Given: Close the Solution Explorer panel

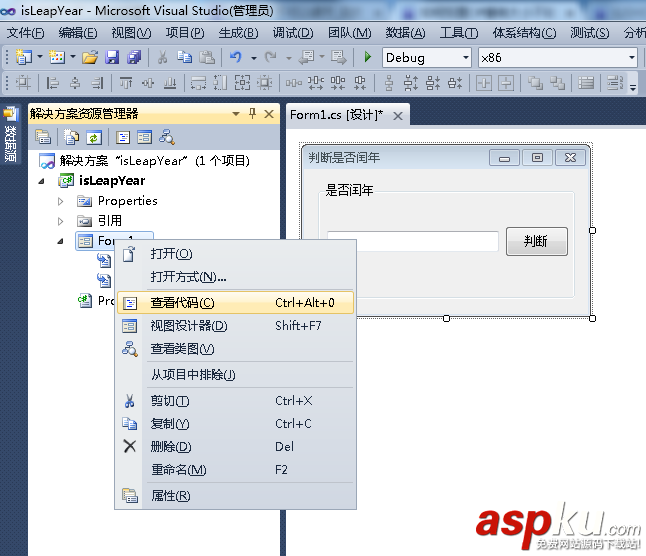Looking at the screenshot, I should (x=269, y=114).
